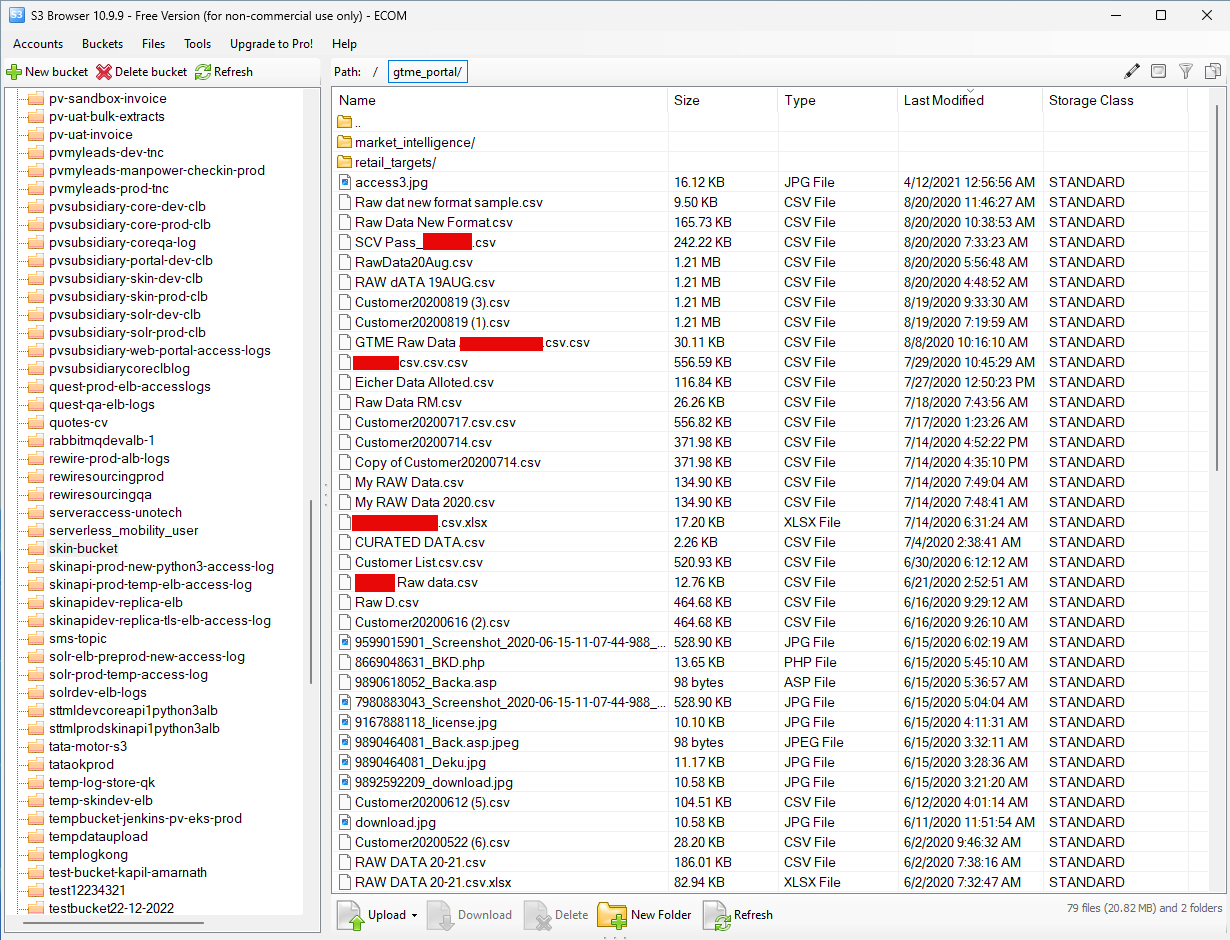Open the Tools menu
This screenshot has height=940, width=1230.
197,44
